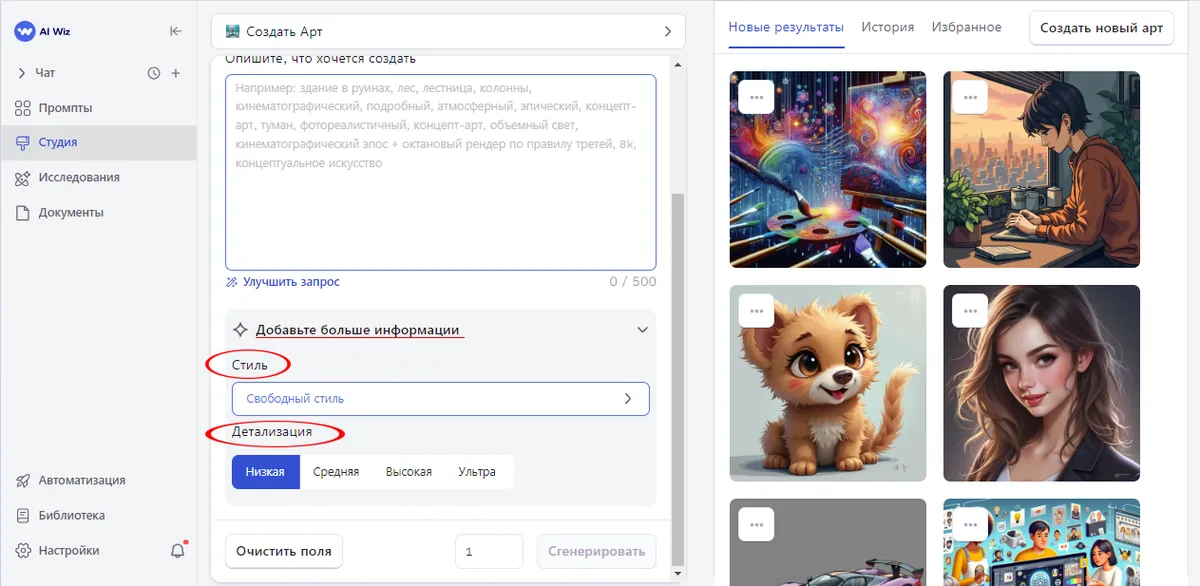The width and height of the screenshot is (1200, 586).
Task: Click Создать новый арт button
Action: 1100,28
